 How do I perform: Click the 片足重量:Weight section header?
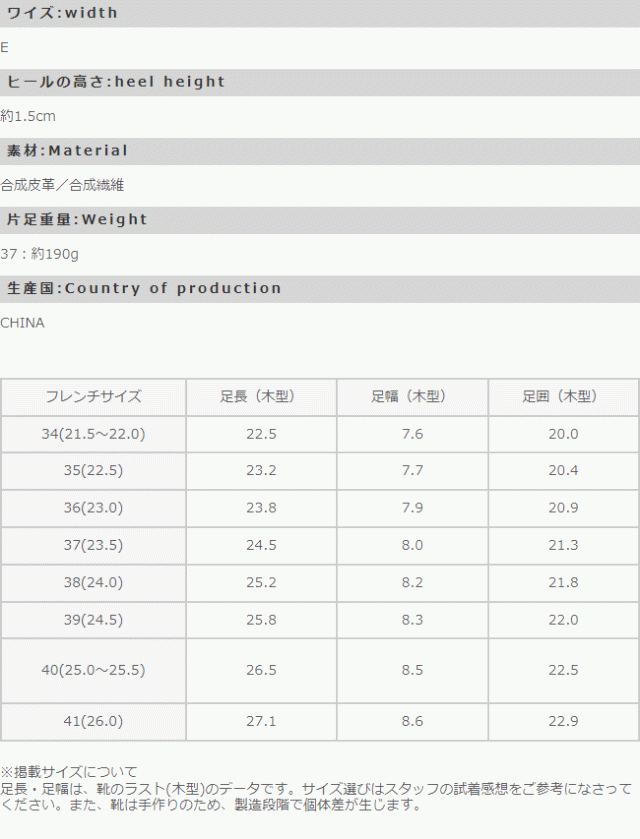(x=77, y=220)
